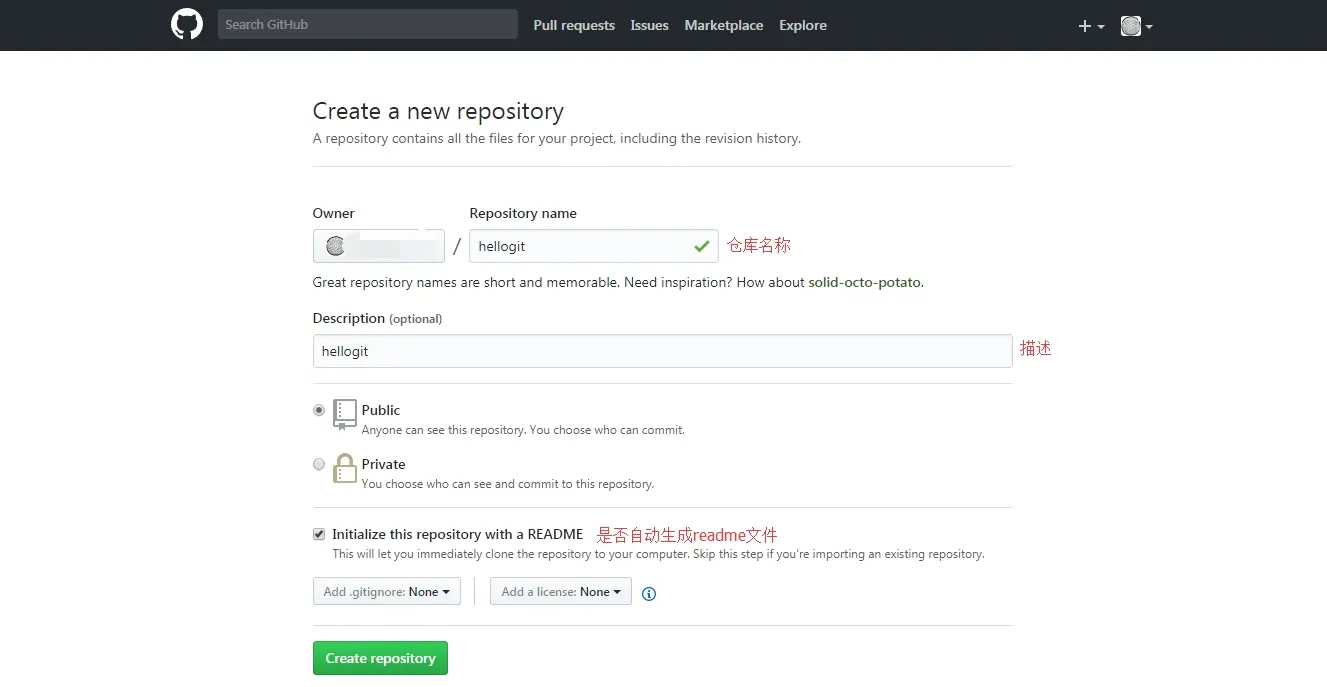Click the 'Description' label
The height and width of the screenshot is (687, 1327).
[349, 318]
